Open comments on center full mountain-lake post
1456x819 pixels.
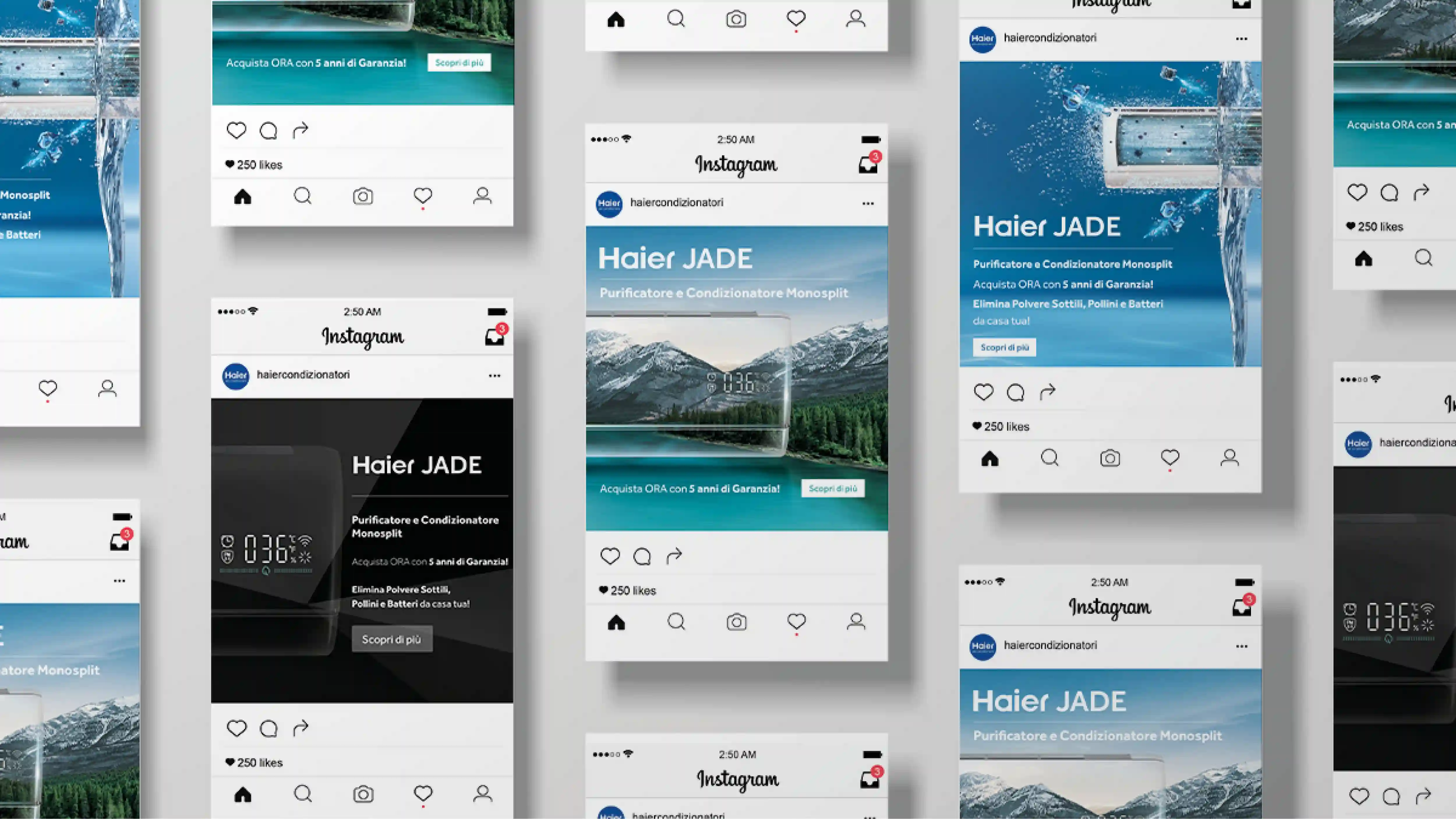click(642, 557)
